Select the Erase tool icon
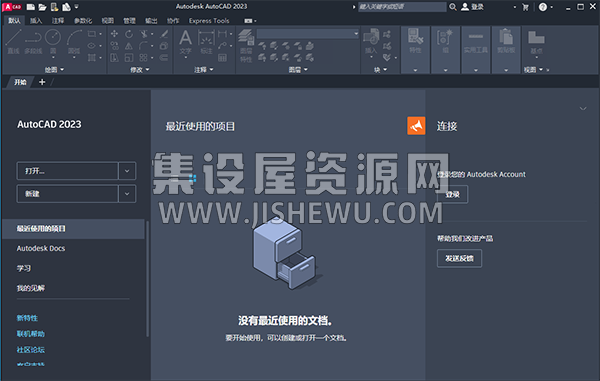This screenshot has width=600, height=381. [164, 34]
